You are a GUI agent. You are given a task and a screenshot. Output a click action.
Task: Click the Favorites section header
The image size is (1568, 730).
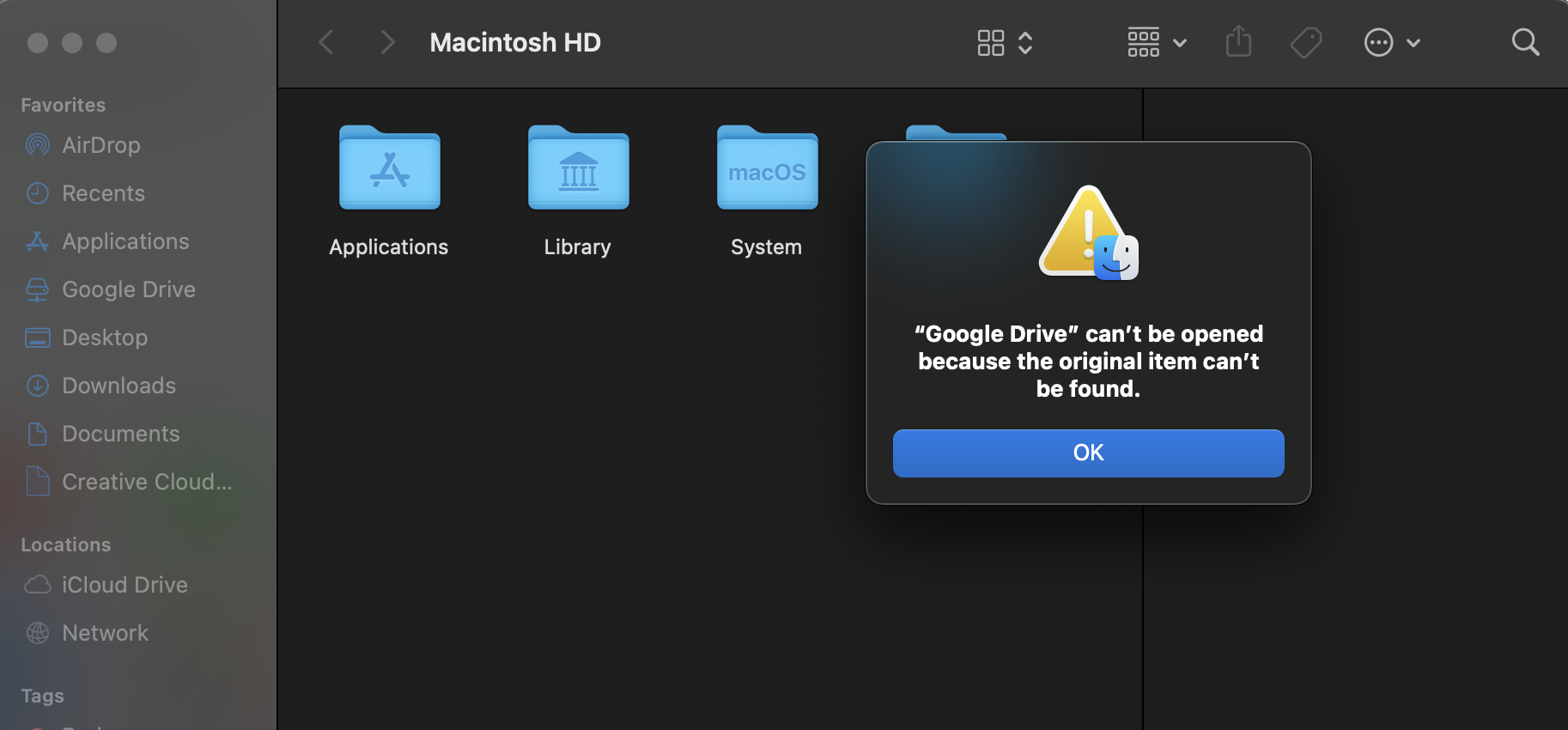point(64,105)
